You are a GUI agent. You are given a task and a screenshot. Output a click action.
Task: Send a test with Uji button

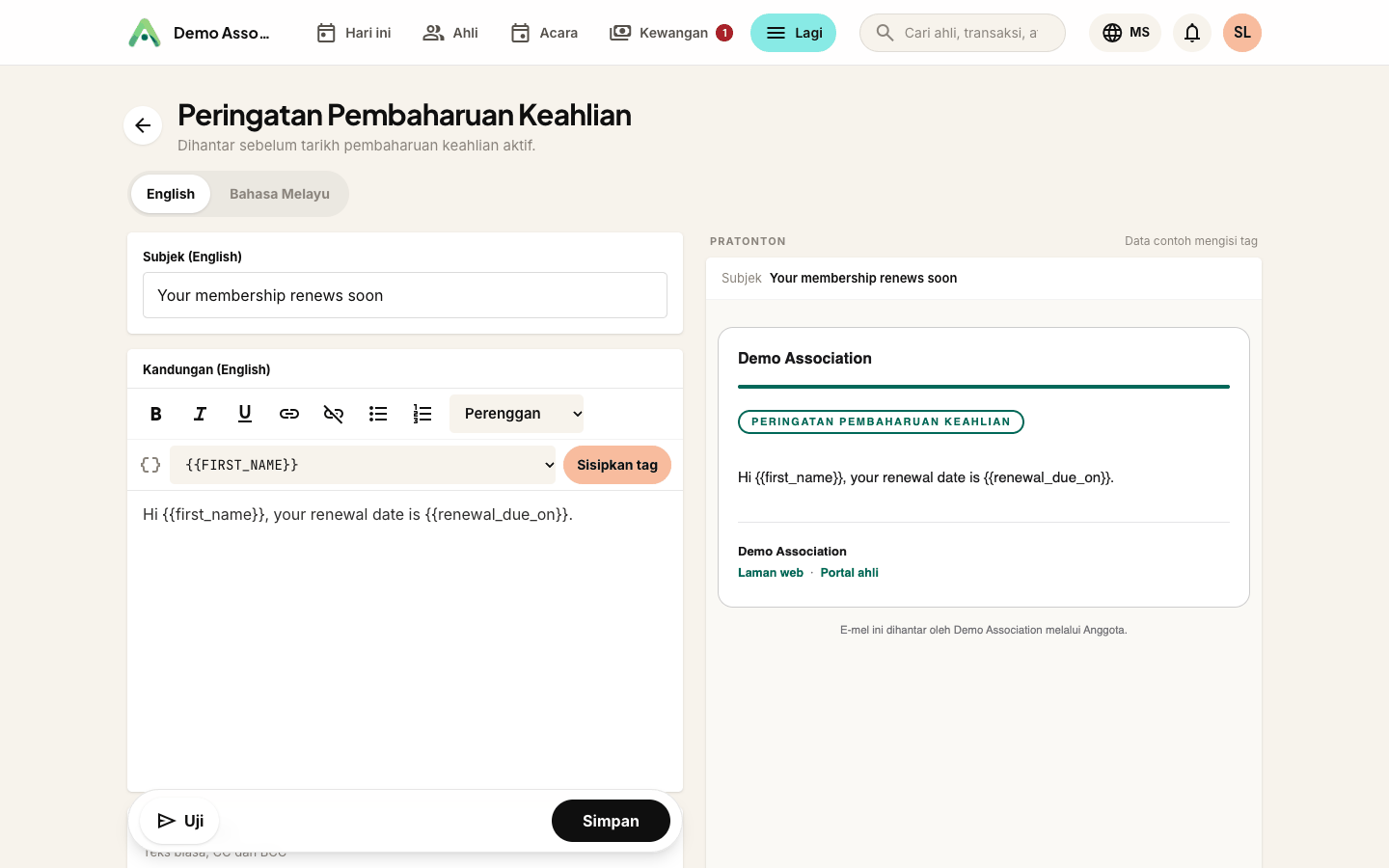[x=179, y=821]
